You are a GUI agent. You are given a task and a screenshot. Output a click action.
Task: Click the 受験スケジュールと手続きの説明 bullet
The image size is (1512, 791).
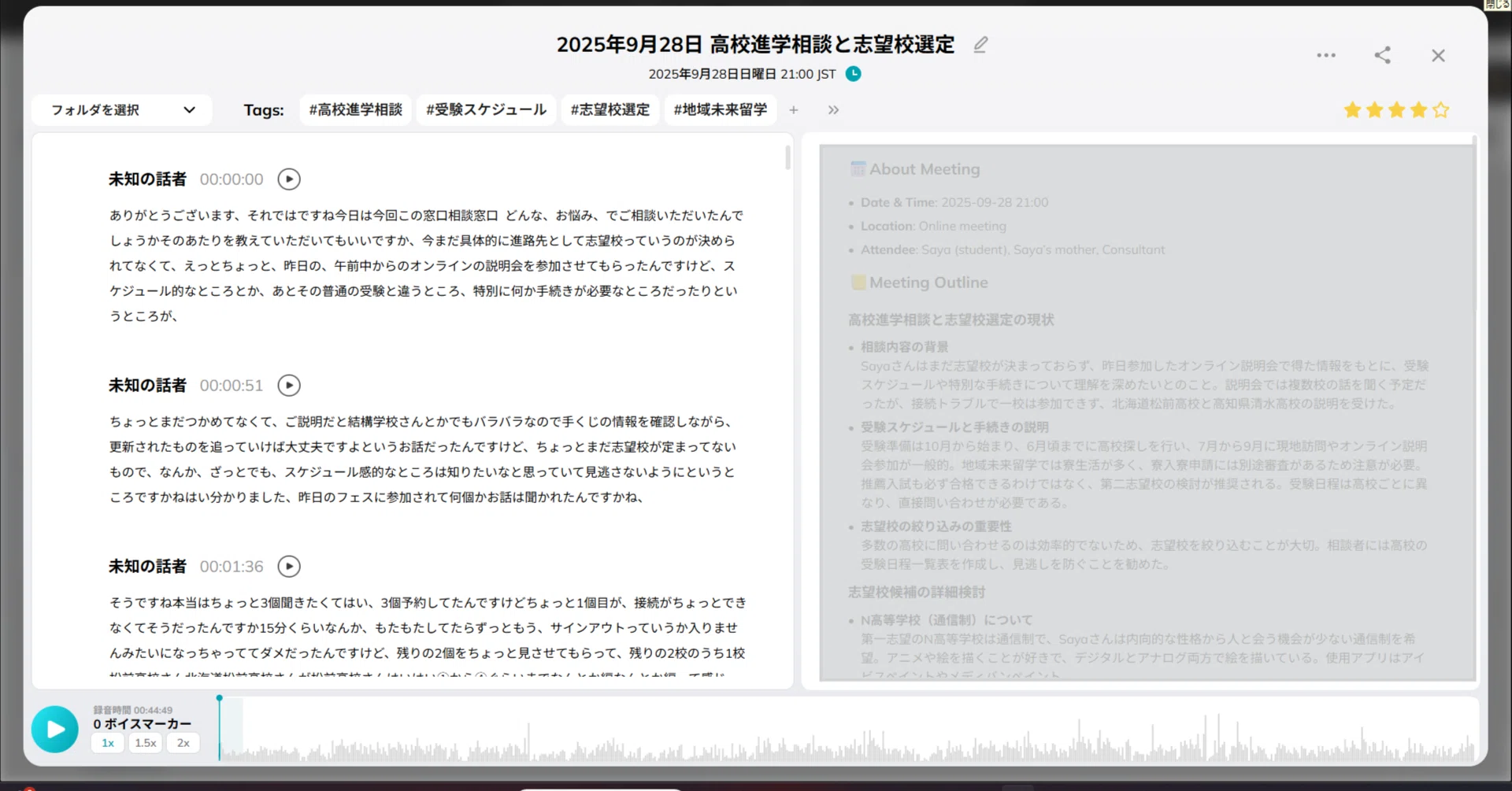coord(954,427)
